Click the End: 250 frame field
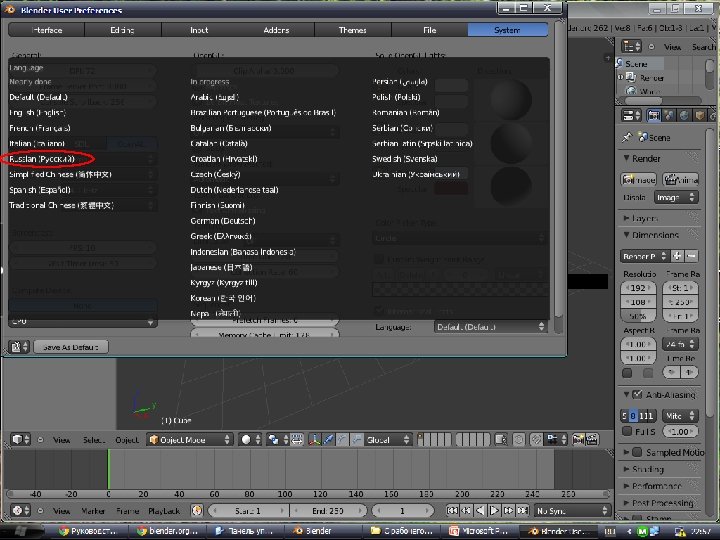This screenshot has width=720, height=540. tap(328, 511)
